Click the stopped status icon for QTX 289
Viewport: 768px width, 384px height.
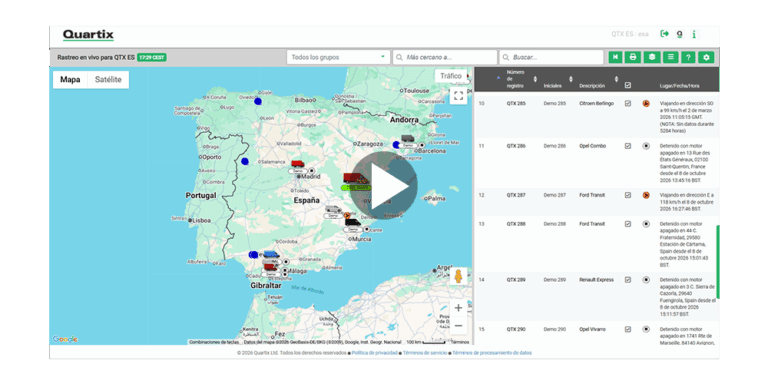coord(646,280)
